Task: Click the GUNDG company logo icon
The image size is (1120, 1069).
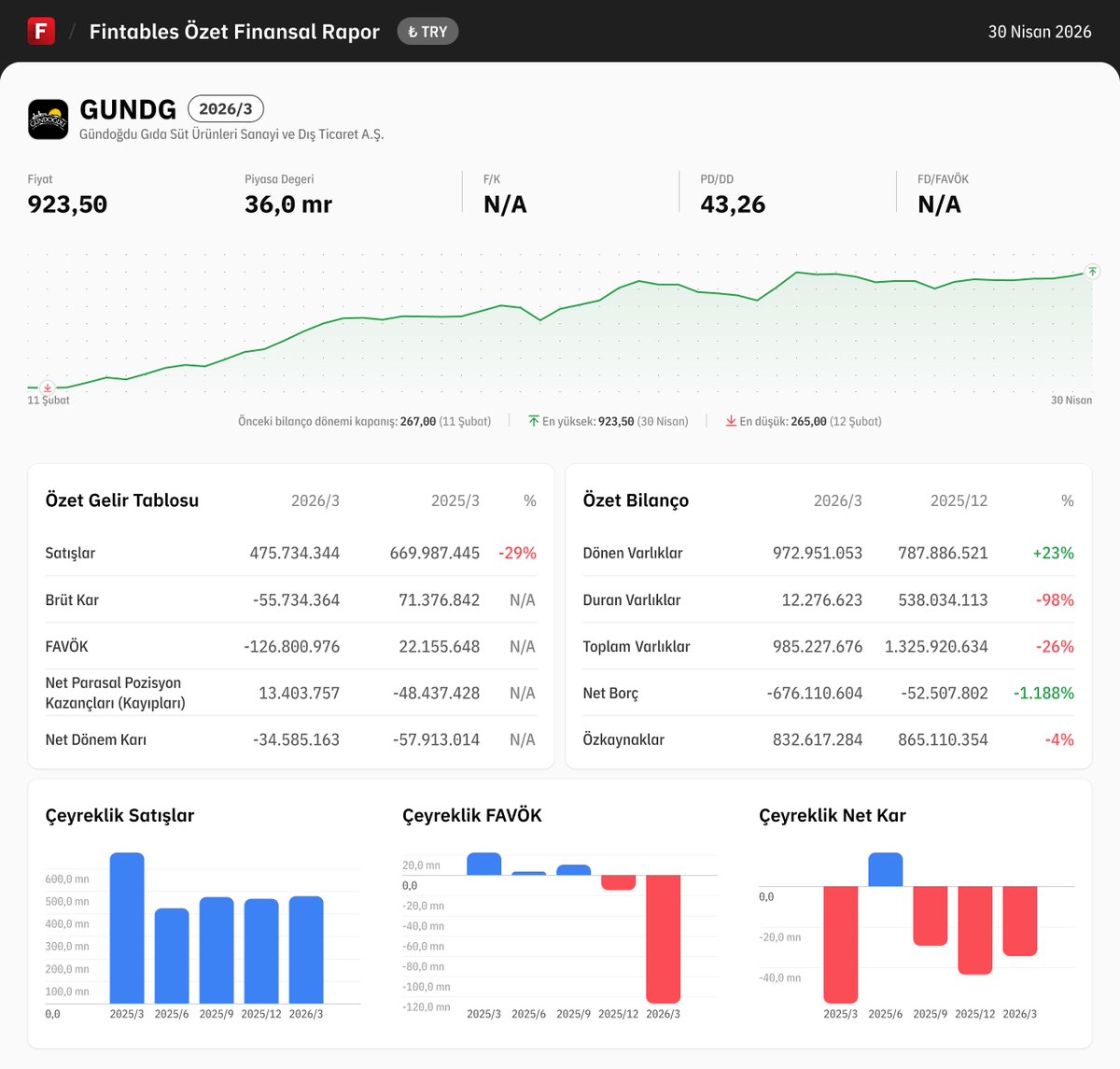Action: pyautogui.click(x=48, y=120)
